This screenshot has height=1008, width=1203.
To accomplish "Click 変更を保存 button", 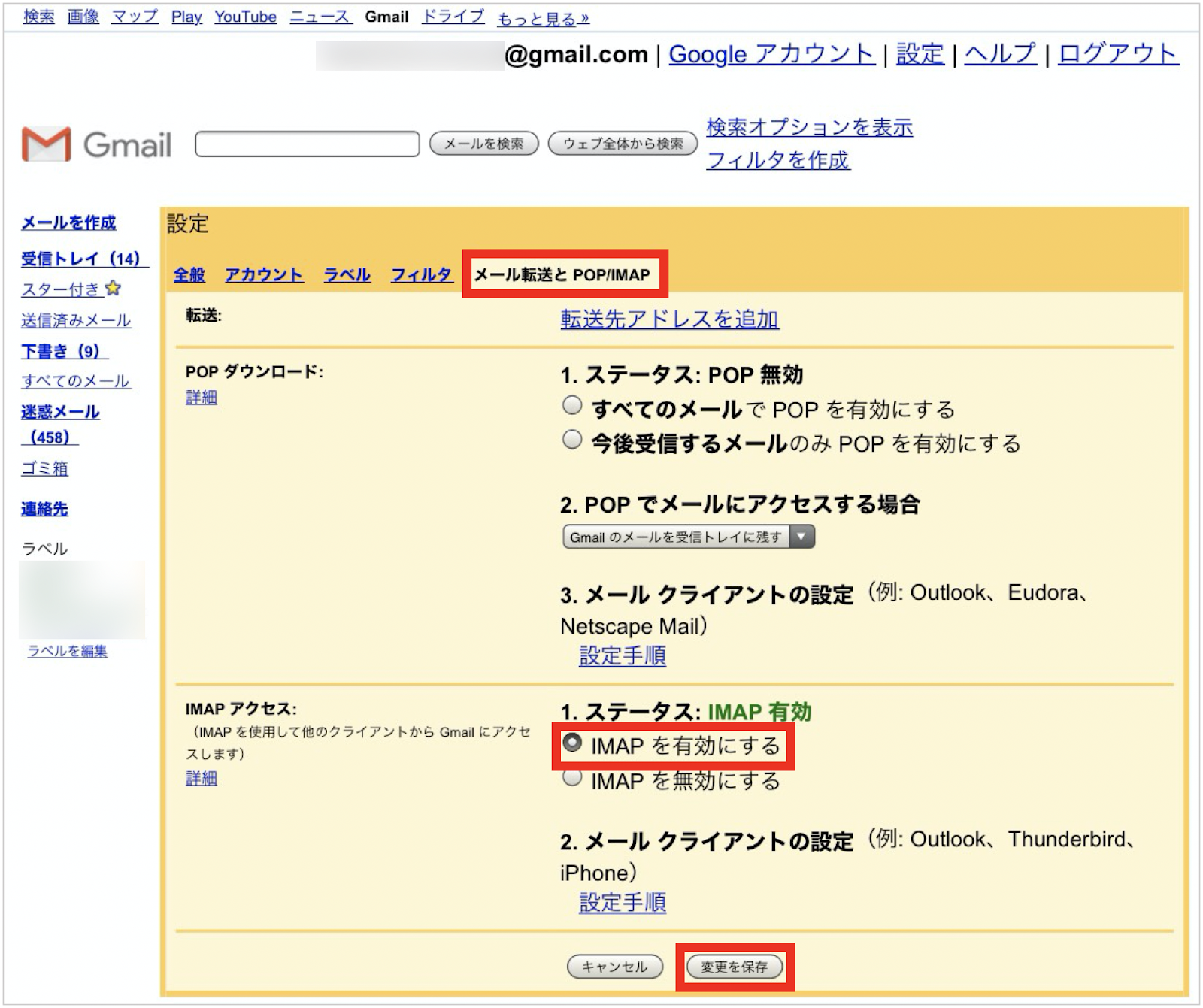I will pyautogui.click(x=735, y=967).
